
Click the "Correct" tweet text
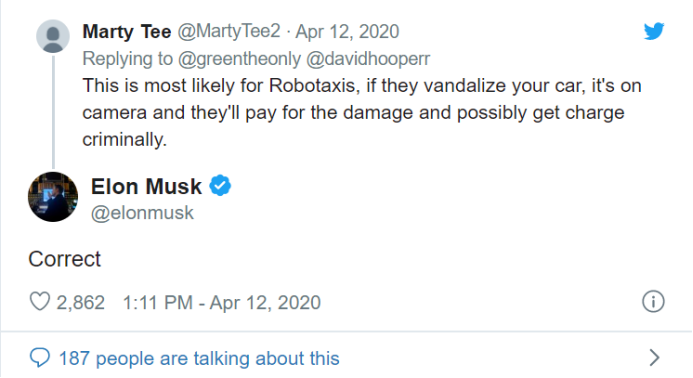(x=65, y=259)
